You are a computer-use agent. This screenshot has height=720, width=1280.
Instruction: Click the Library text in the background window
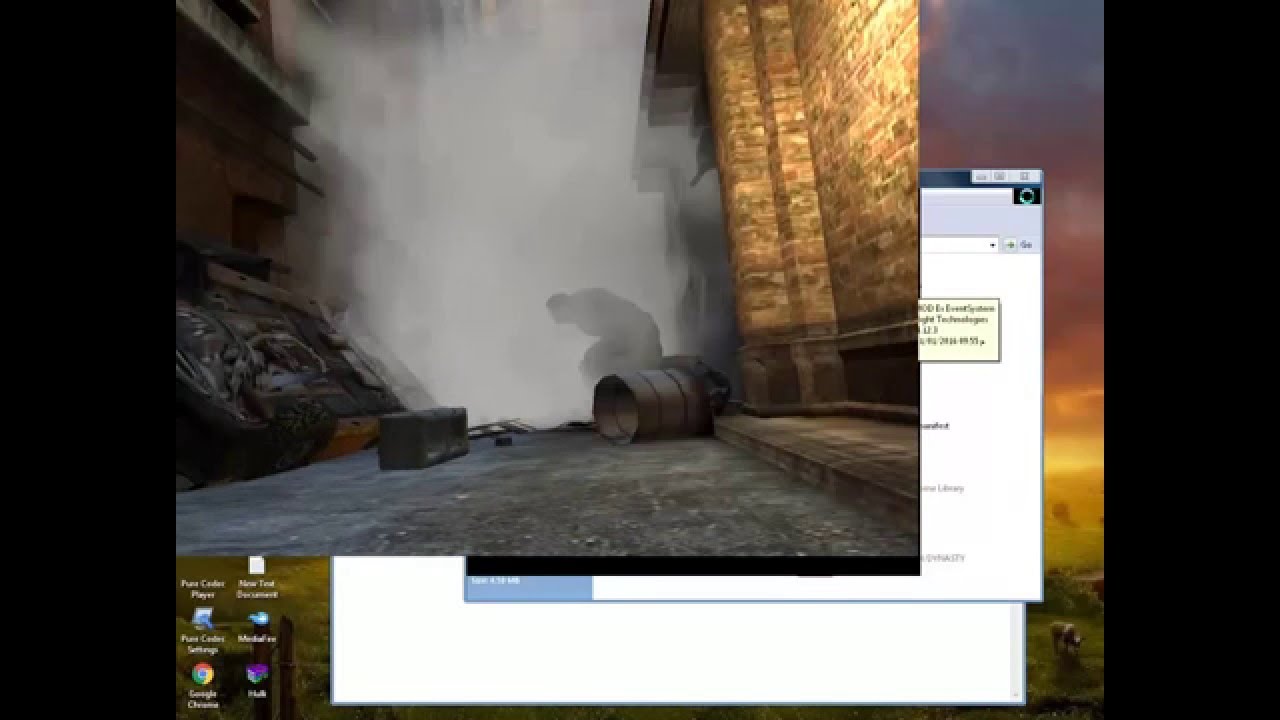click(951, 489)
